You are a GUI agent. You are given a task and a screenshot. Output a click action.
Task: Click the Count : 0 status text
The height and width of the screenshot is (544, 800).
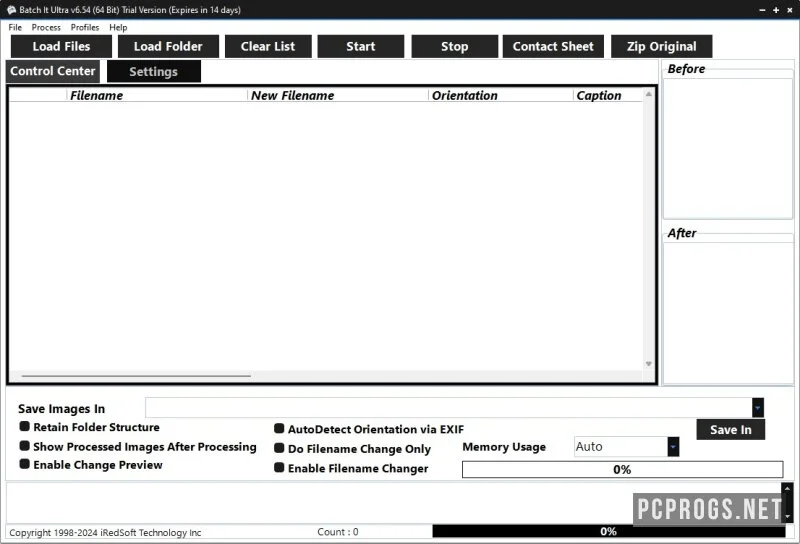338,532
